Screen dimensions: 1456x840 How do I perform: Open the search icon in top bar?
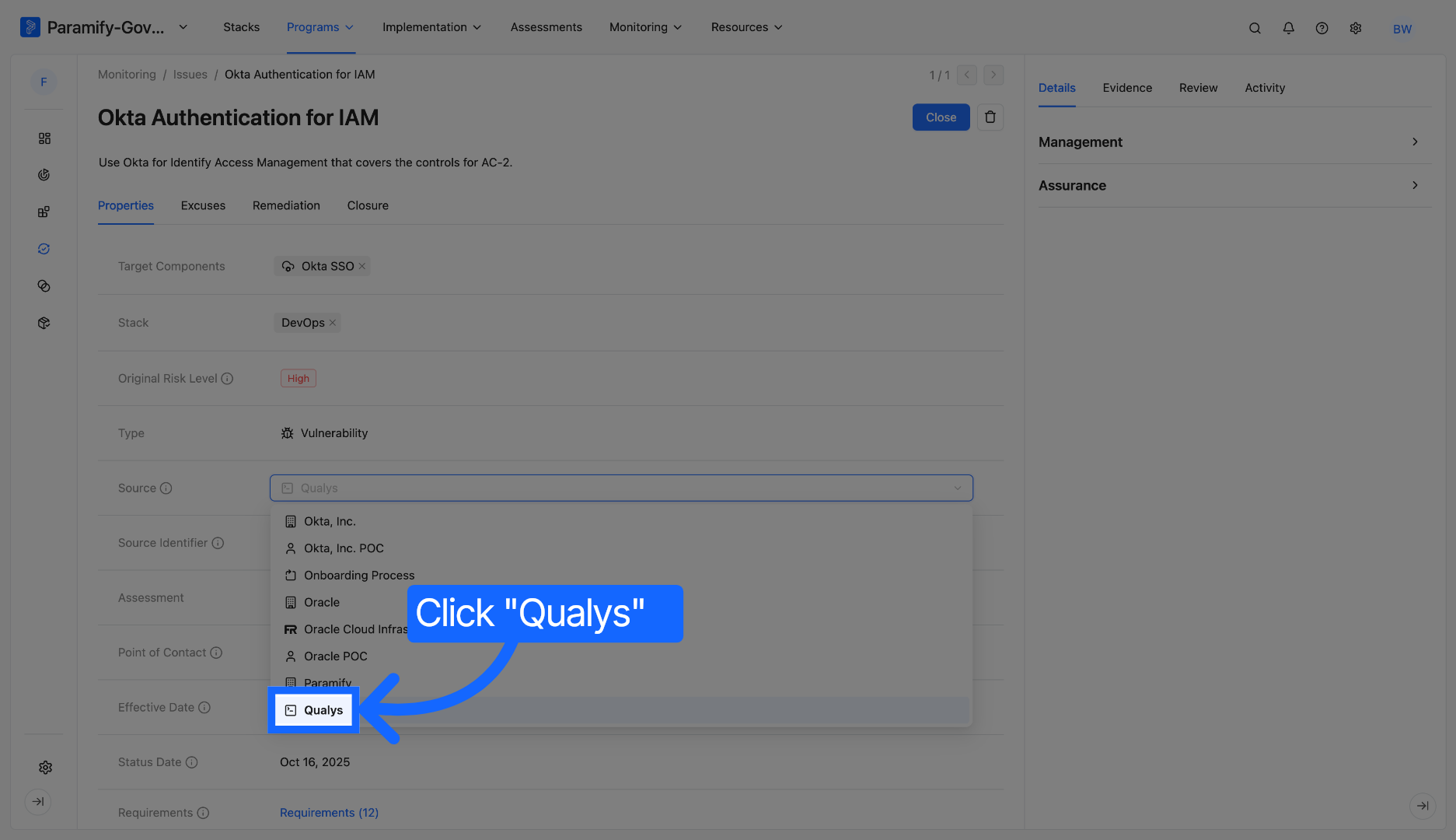1255,28
